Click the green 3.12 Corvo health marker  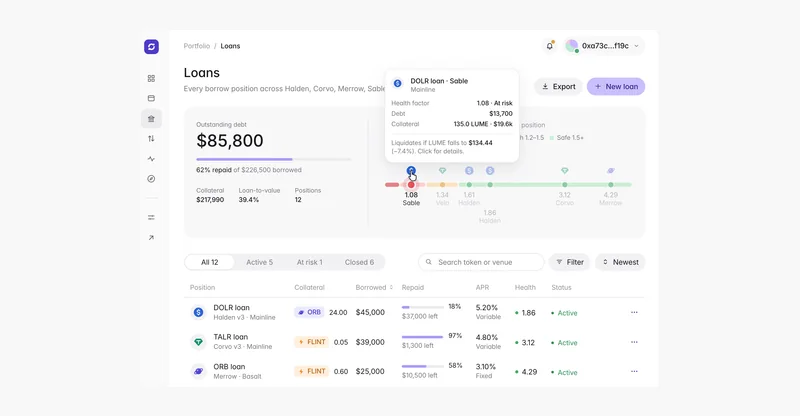pos(564,185)
